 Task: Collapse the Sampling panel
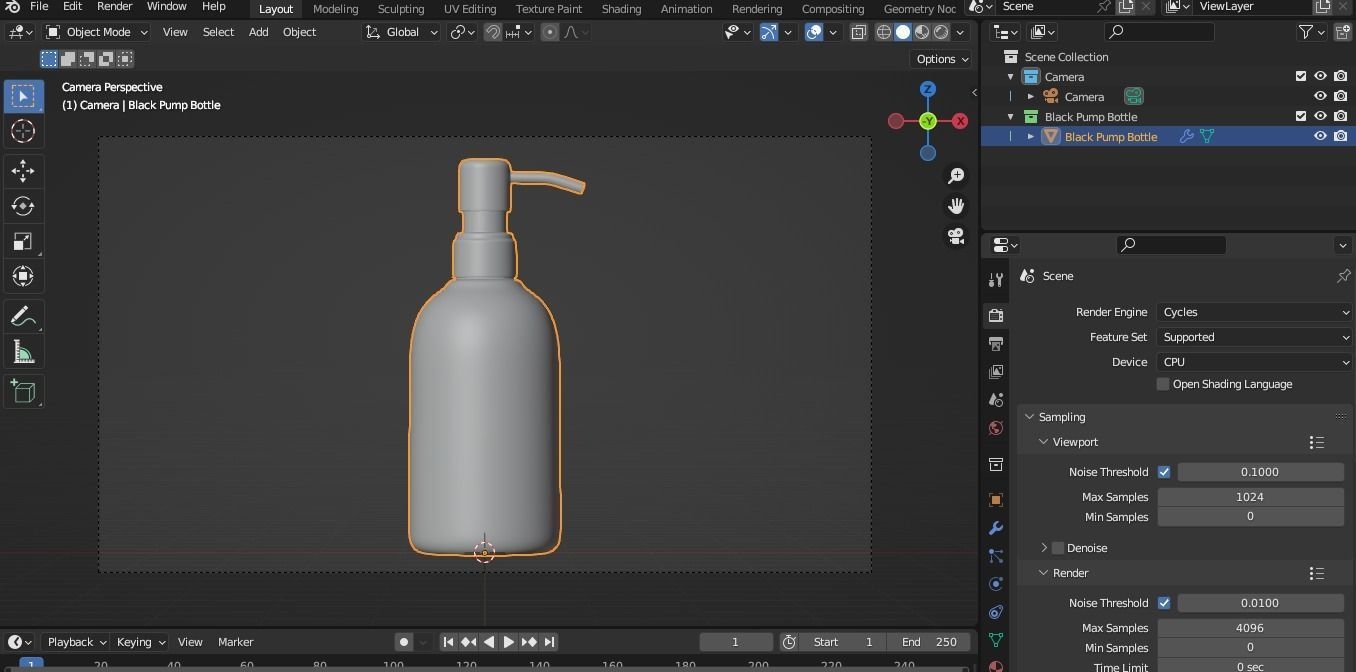click(1029, 417)
